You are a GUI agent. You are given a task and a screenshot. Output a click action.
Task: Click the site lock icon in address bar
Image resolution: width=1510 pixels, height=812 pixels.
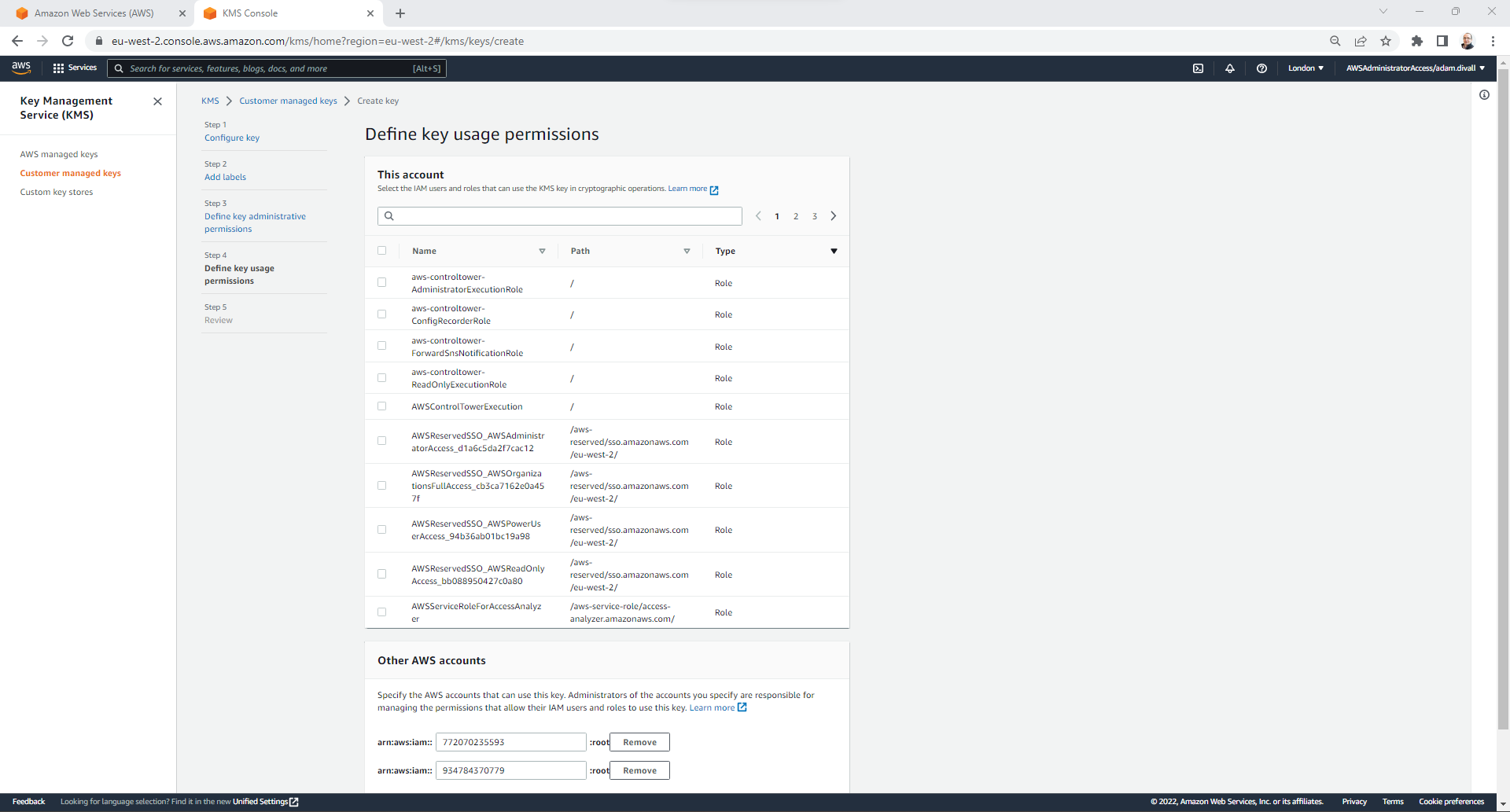point(99,41)
